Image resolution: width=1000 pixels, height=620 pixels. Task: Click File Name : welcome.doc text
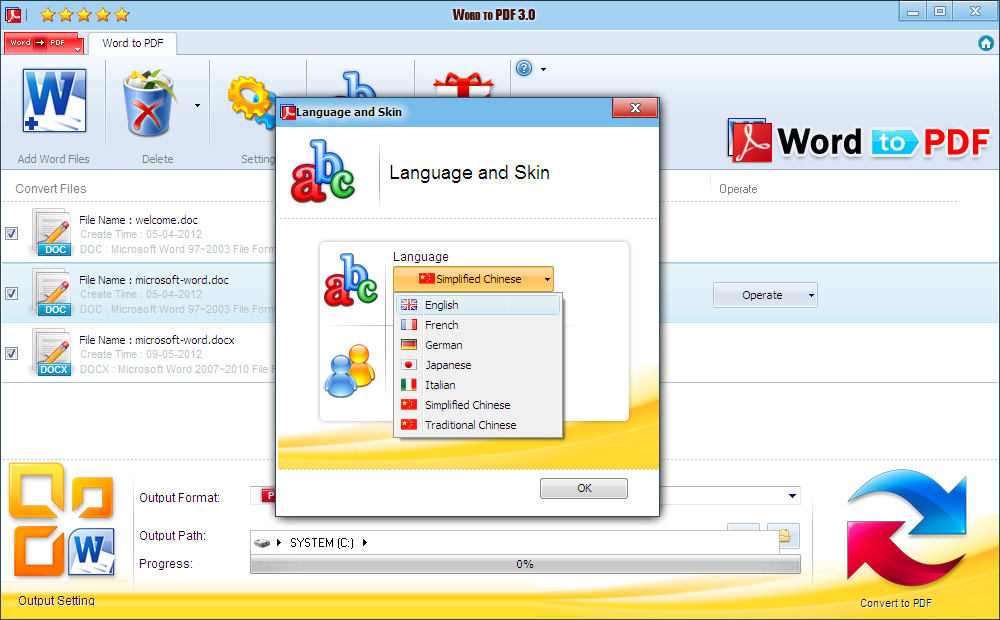[x=138, y=220]
